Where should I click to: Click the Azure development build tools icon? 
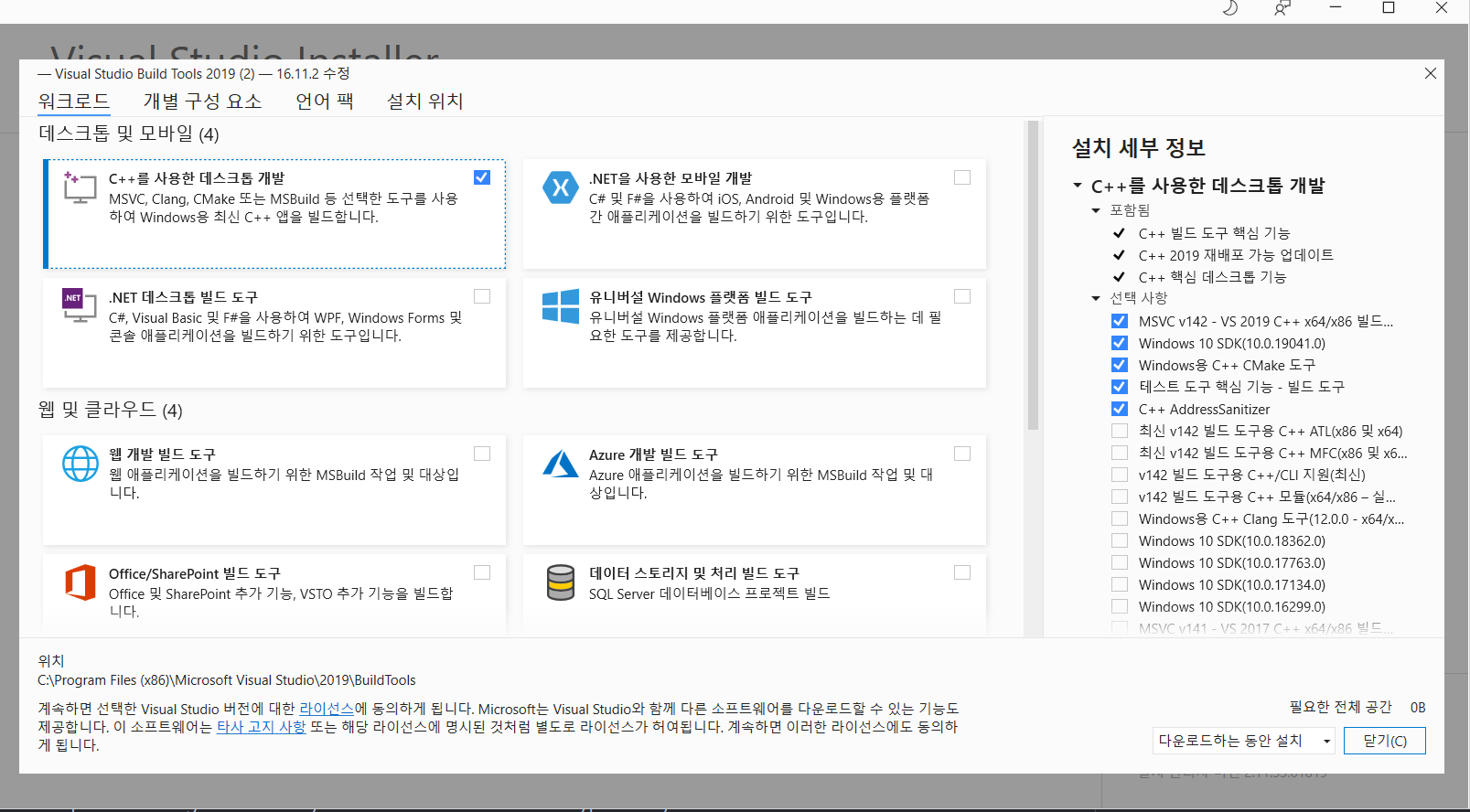click(560, 464)
